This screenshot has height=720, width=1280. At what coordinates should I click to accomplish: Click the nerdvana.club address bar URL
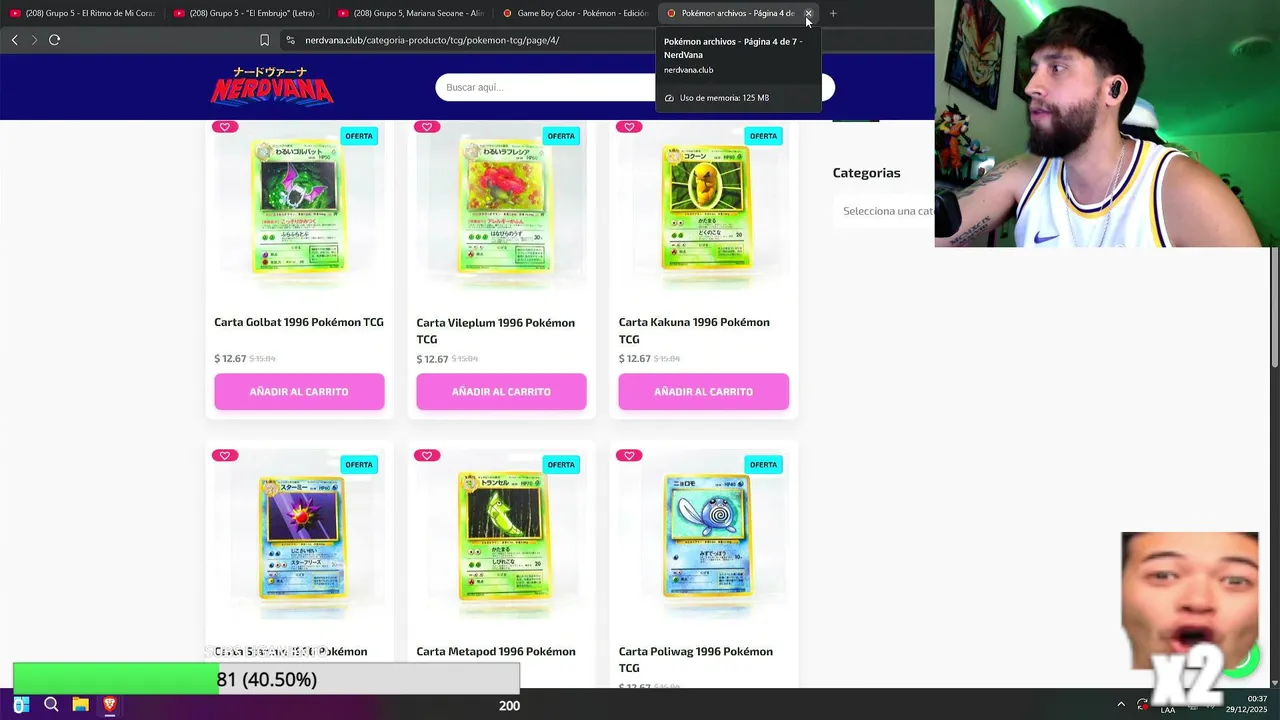[432, 40]
